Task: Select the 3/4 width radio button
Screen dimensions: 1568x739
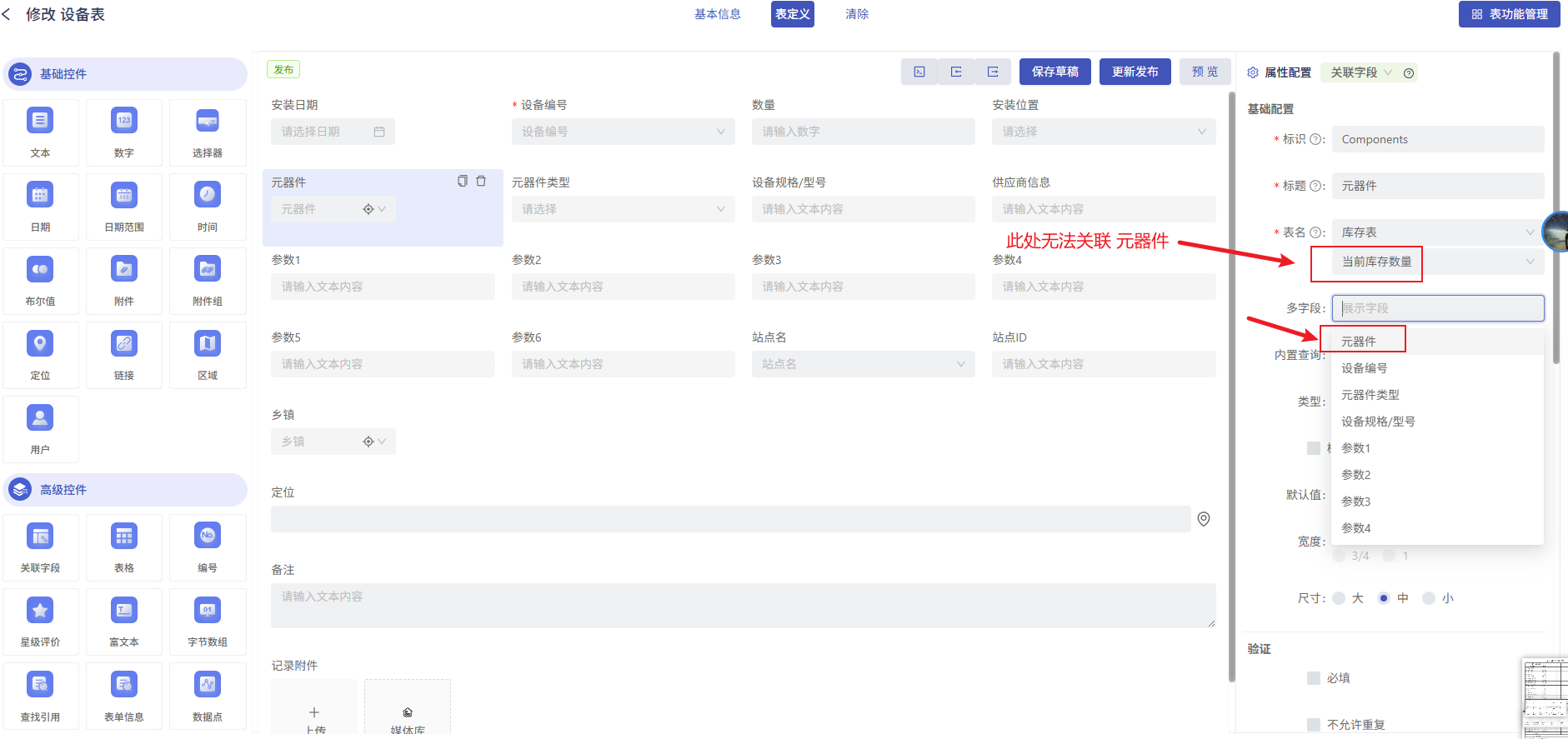Action: (x=1339, y=556)
